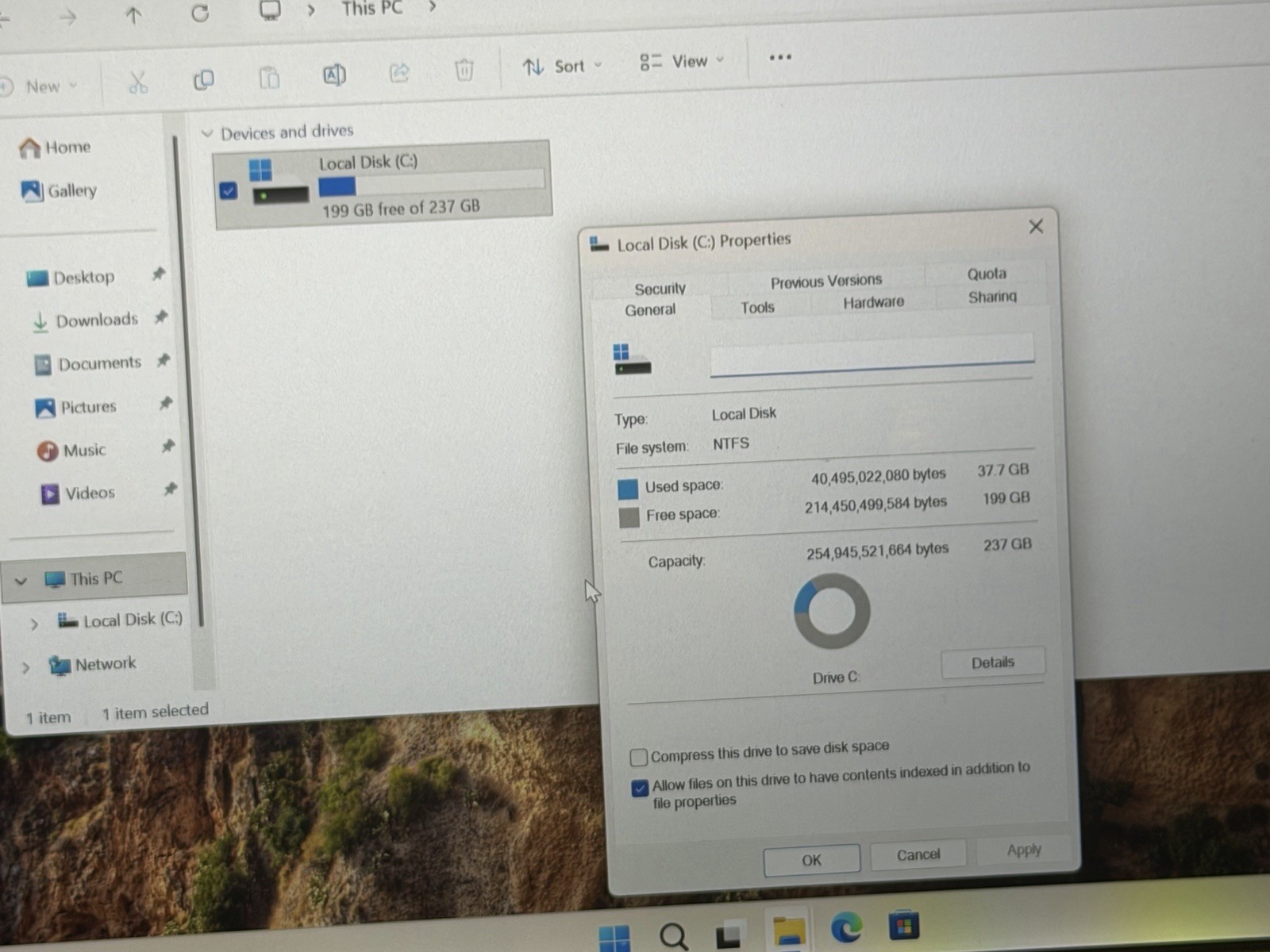Click the drive label text field
This screenshot has width=1270, height=952.
(872, 354)
